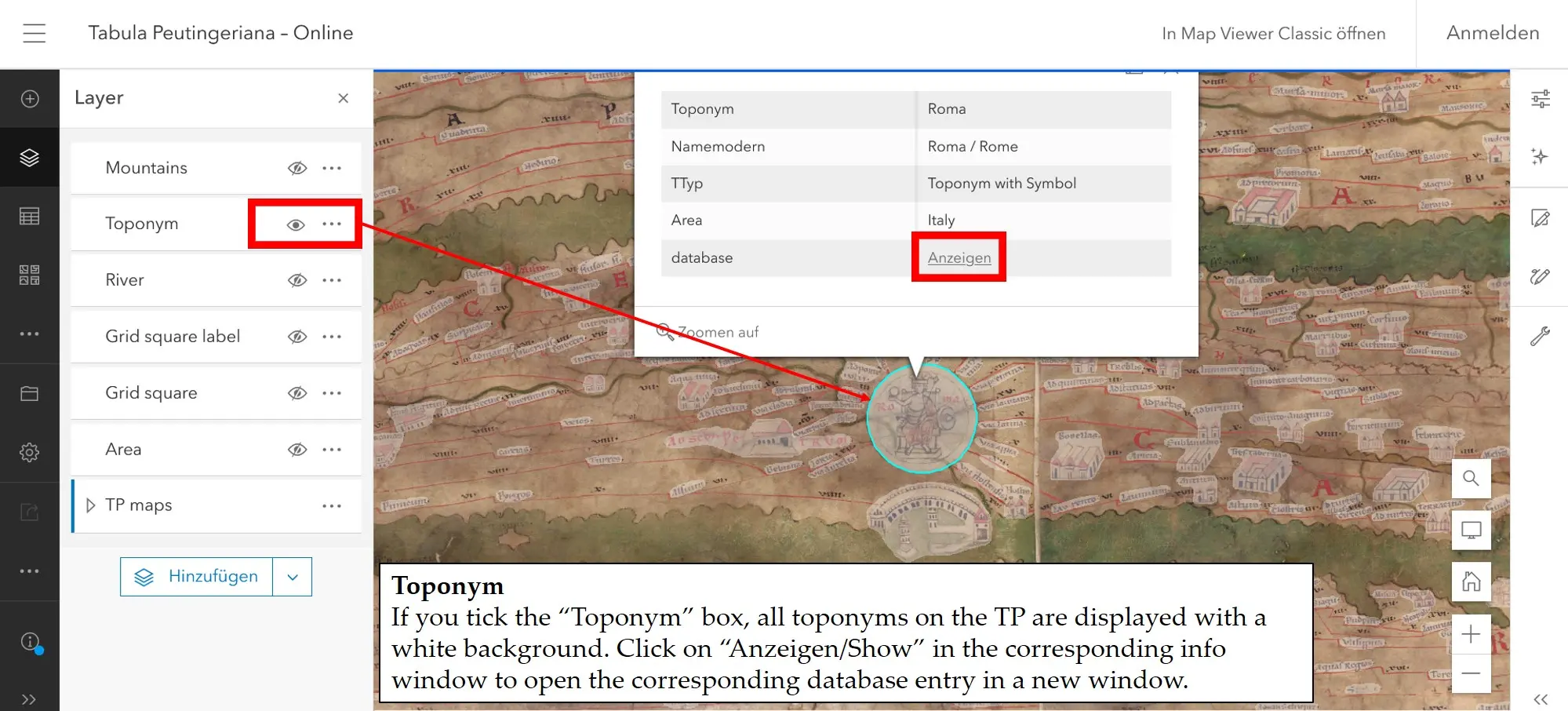Viewport: 1568px width, 711px height.
Task: Select the Toponym layer row
Action: 216,224
